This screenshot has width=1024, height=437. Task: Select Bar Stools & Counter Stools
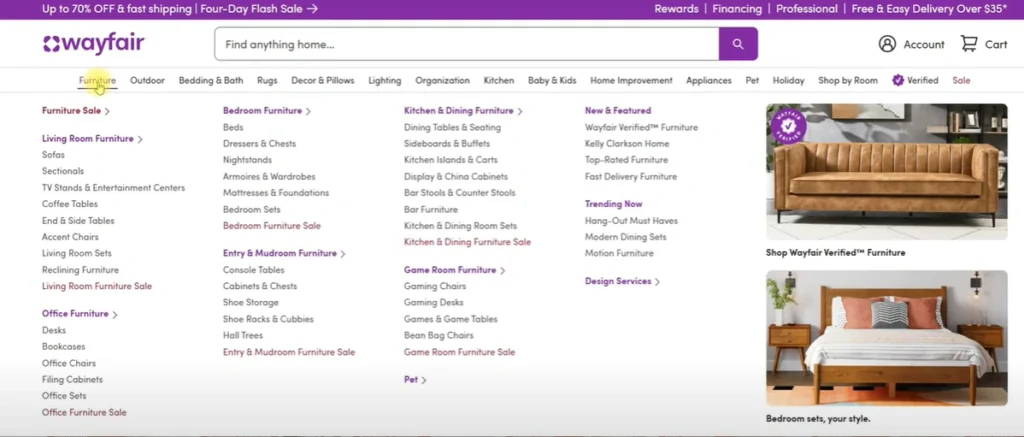click(x=460, y=193)
